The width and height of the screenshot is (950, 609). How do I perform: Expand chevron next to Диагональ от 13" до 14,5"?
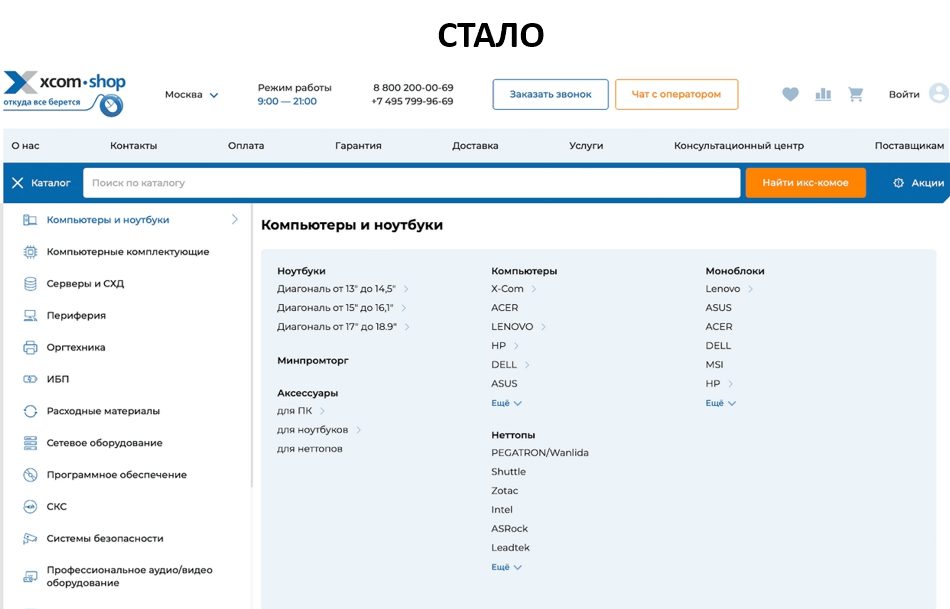coord(406,289)
